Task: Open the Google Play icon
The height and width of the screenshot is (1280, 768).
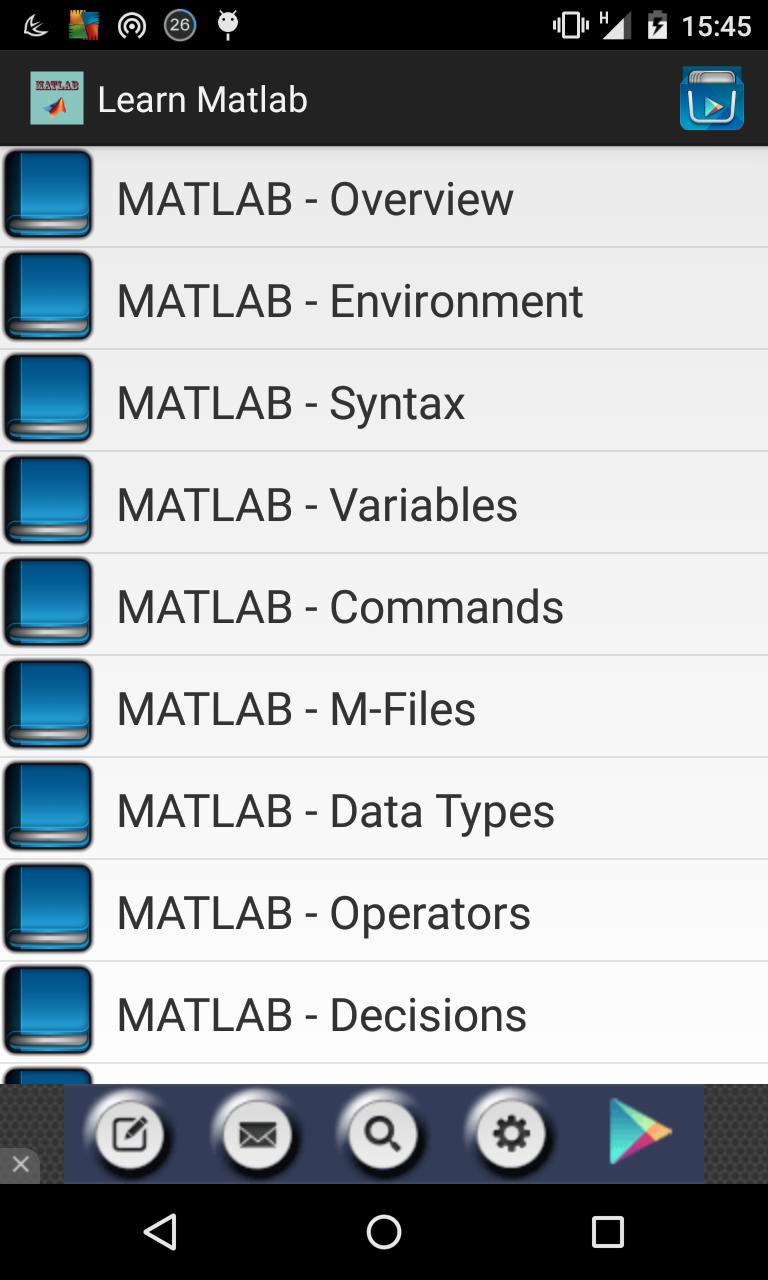Action: pos(640,1133)
